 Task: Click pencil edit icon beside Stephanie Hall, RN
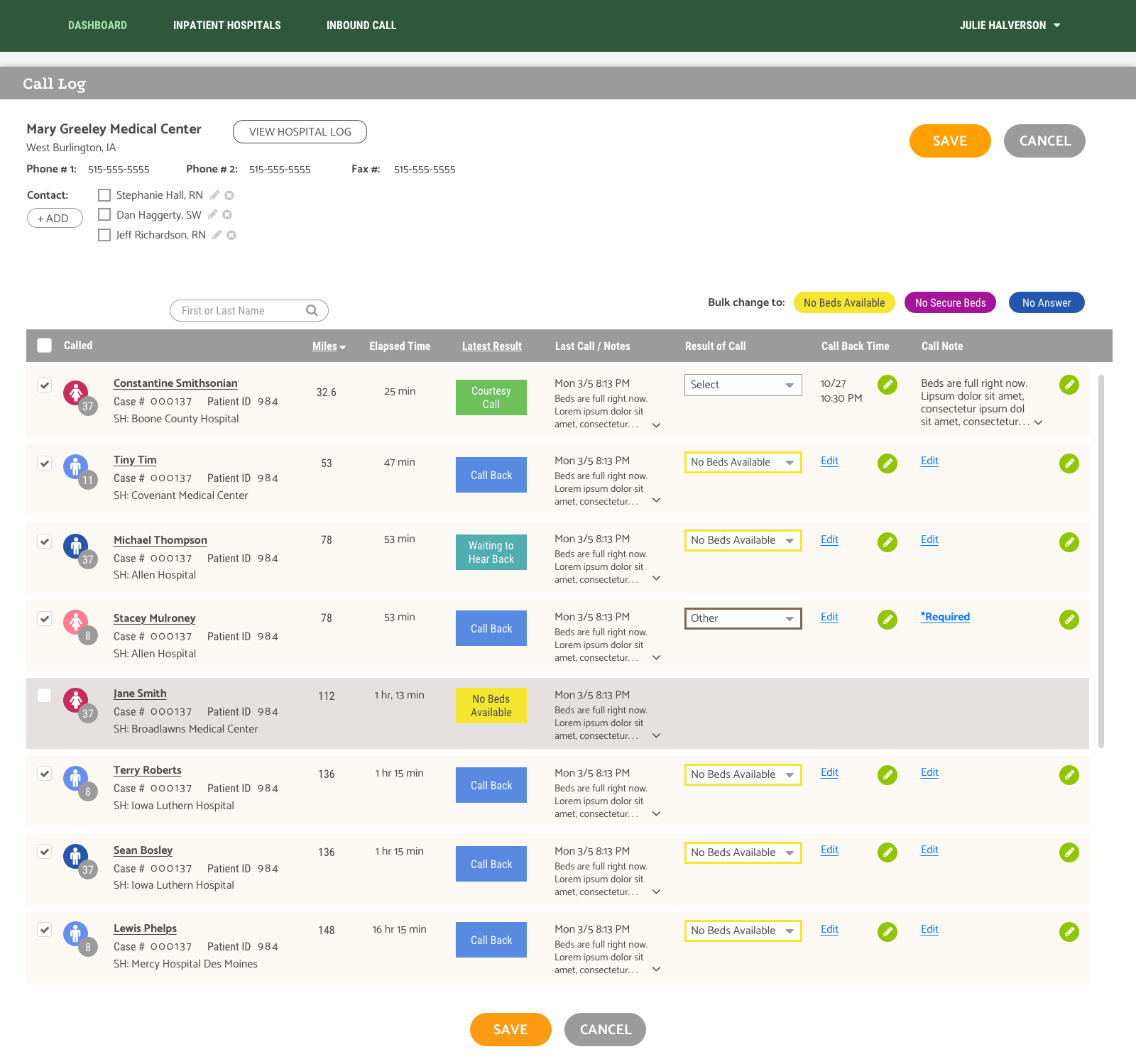214,195
